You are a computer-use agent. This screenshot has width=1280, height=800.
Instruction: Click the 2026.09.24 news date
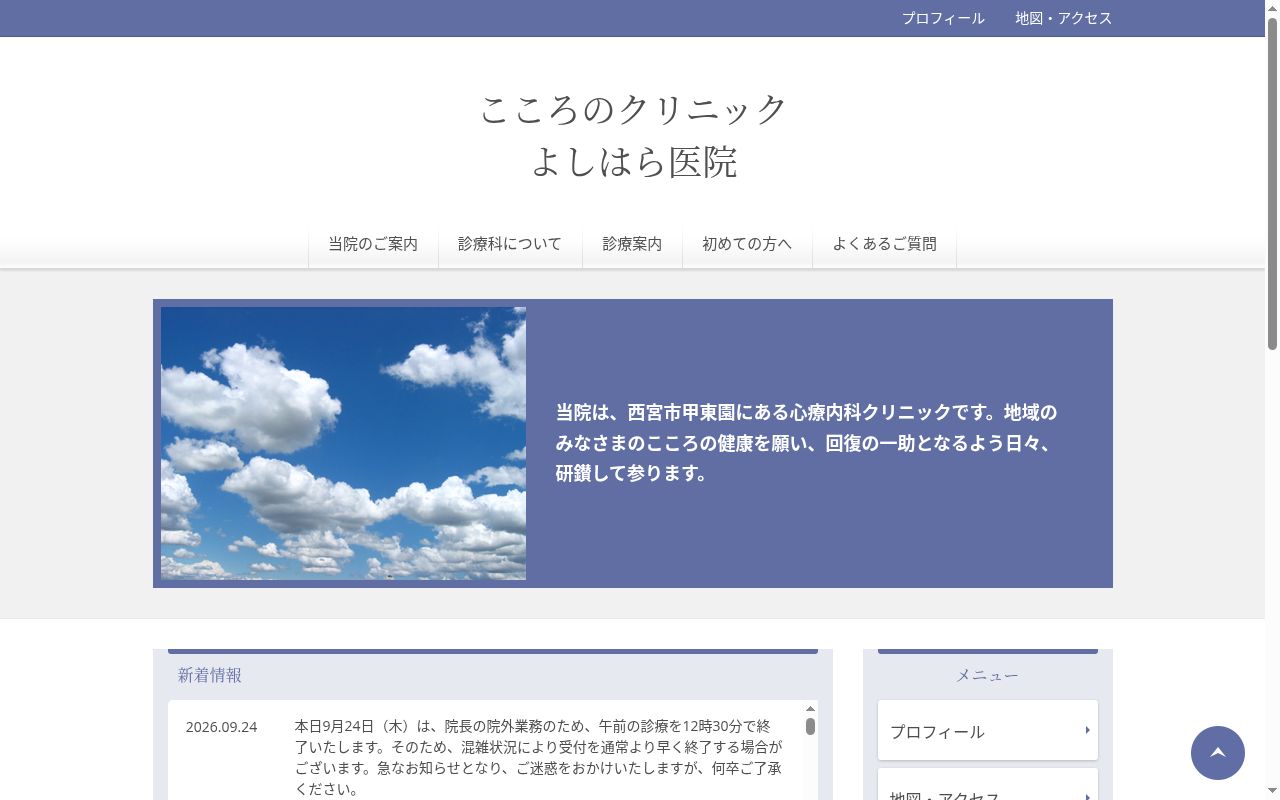pos(221,727)
